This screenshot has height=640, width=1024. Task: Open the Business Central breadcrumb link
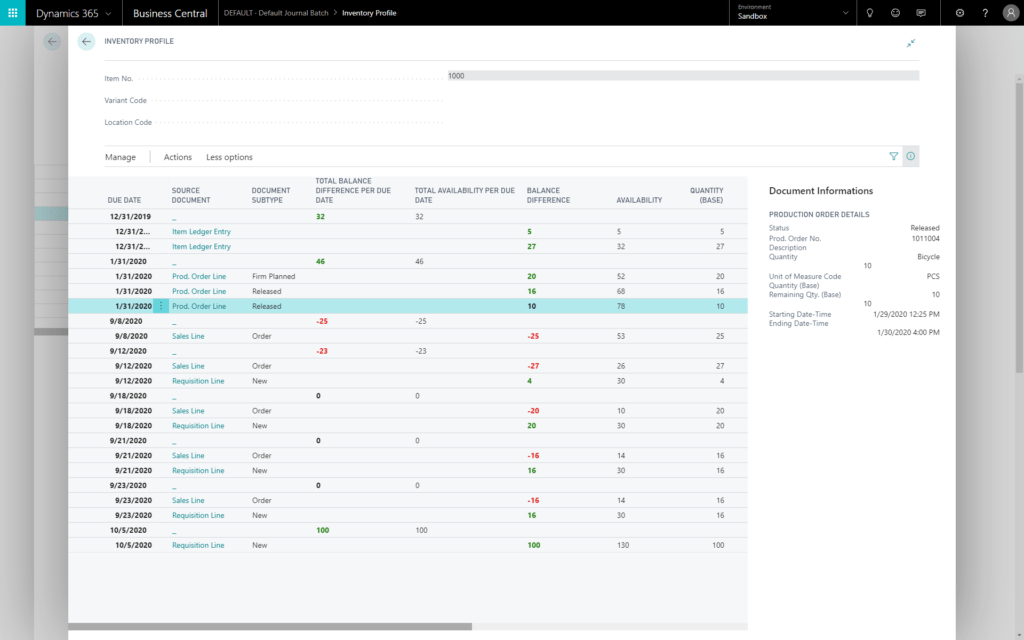point(169,12)
